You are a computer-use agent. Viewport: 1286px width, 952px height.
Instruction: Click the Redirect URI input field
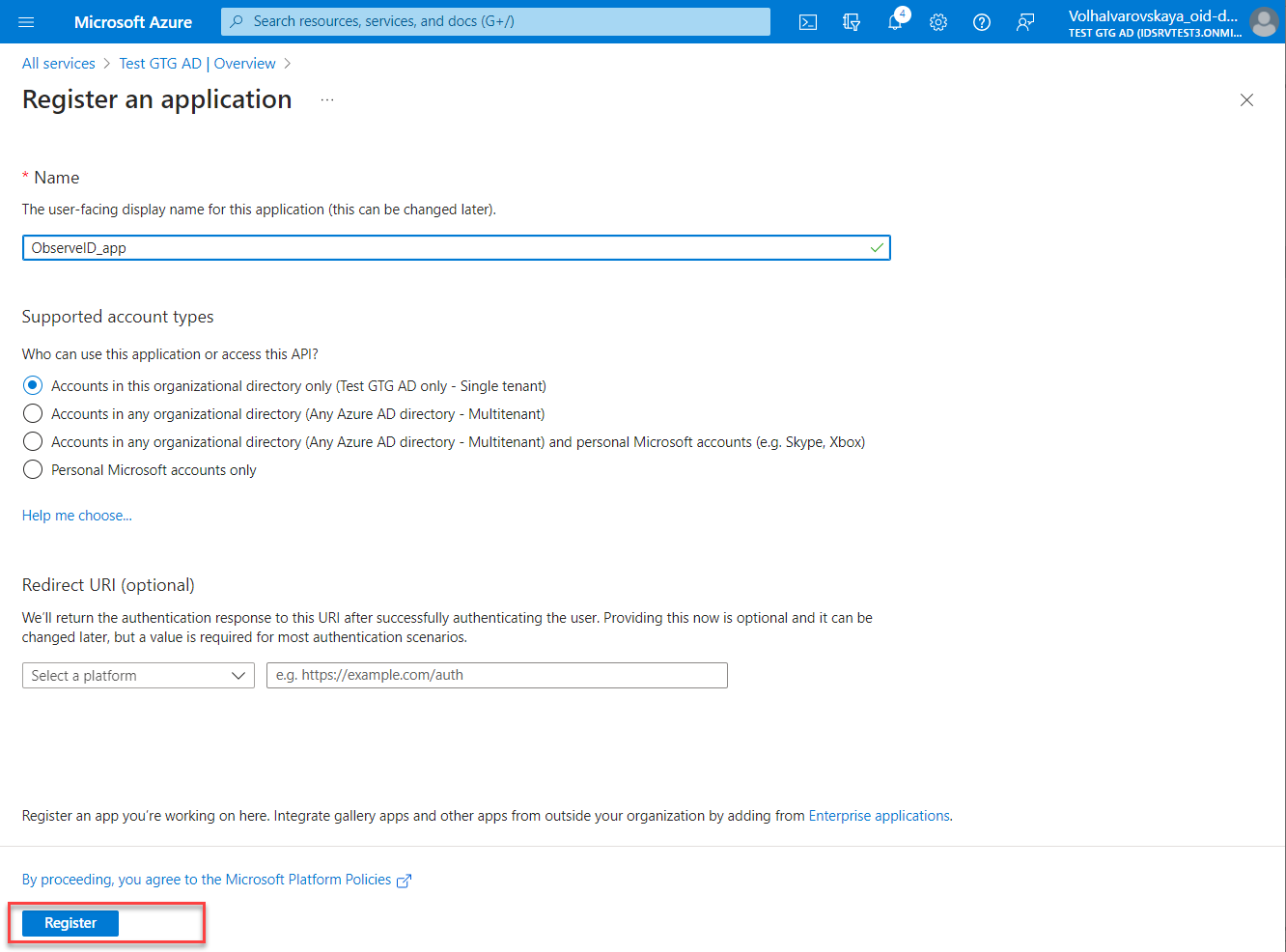(496, 676)
